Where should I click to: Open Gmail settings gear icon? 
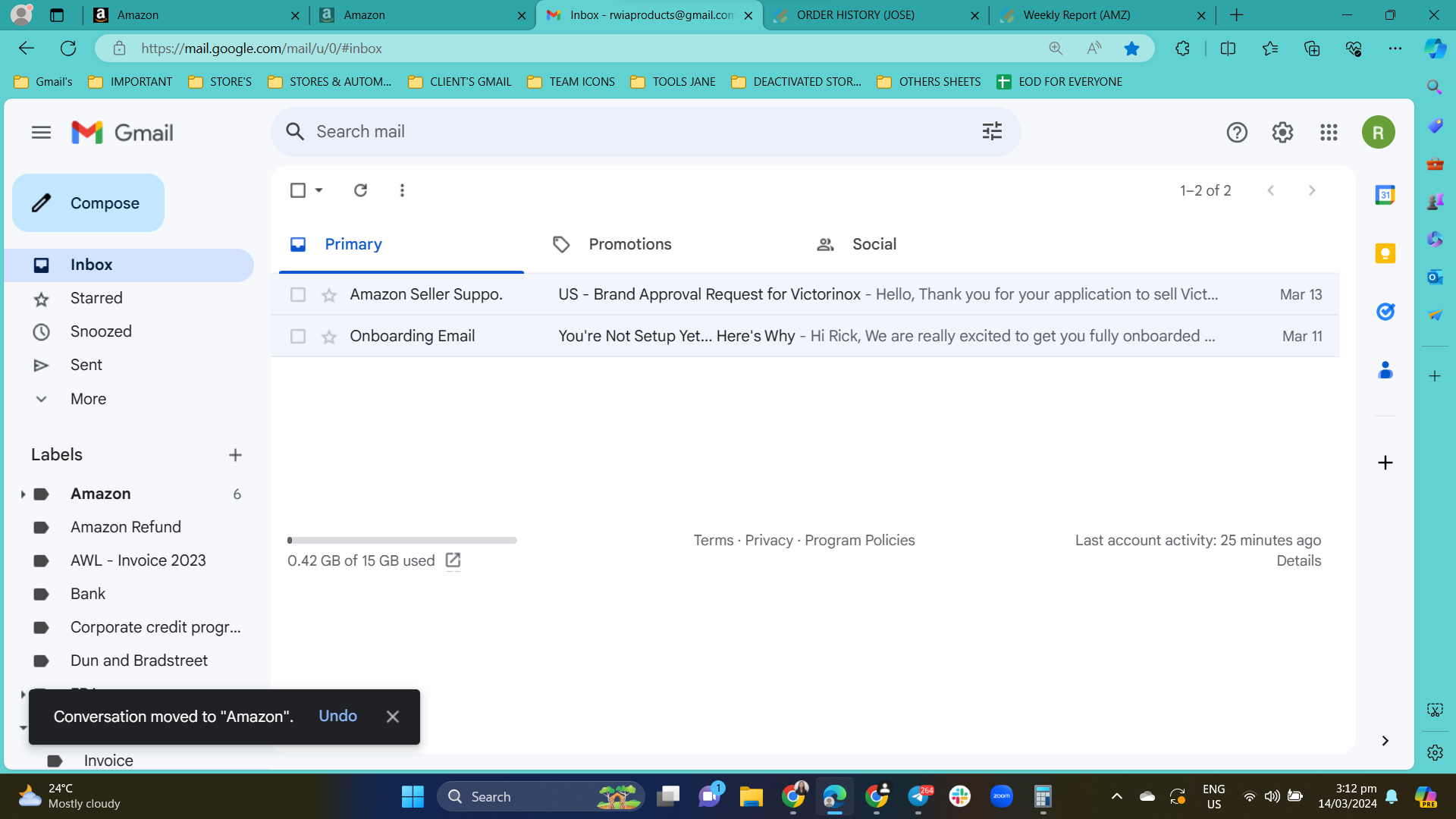point(1282,133)
